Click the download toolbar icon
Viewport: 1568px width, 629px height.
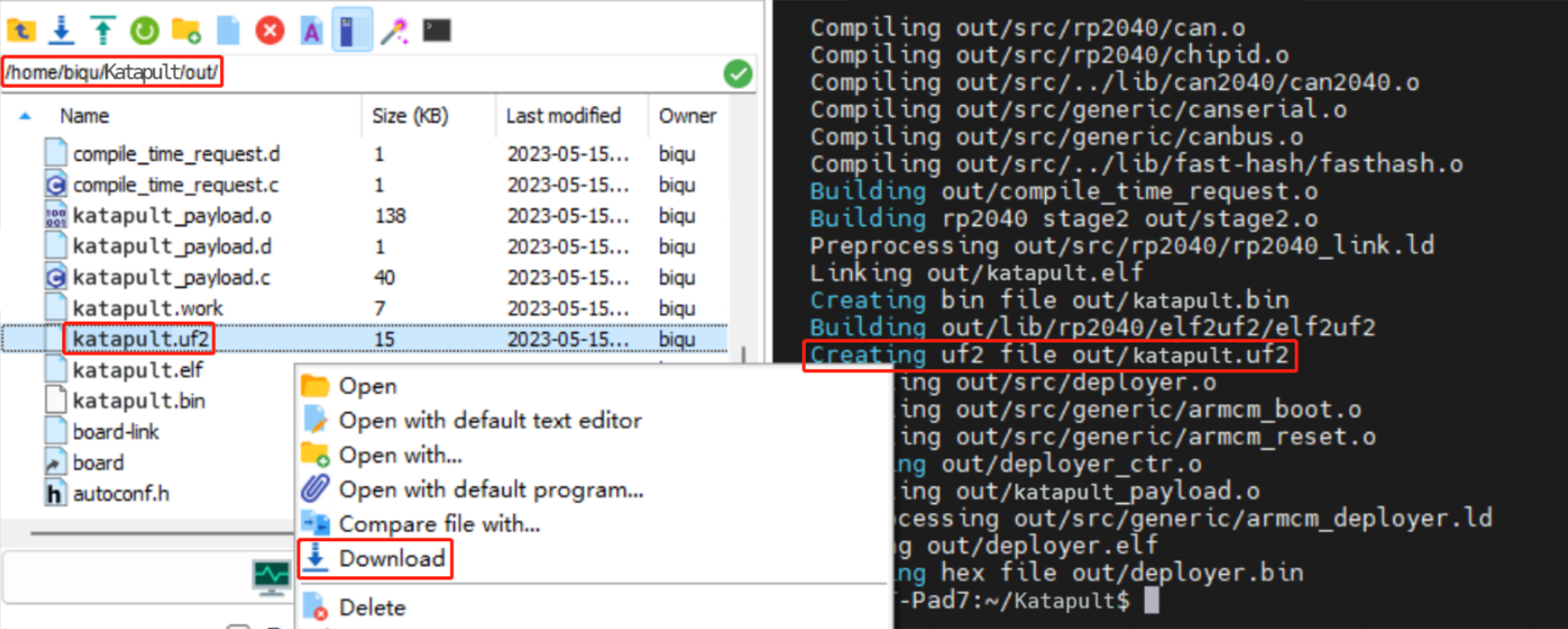(x=62, y=31)
